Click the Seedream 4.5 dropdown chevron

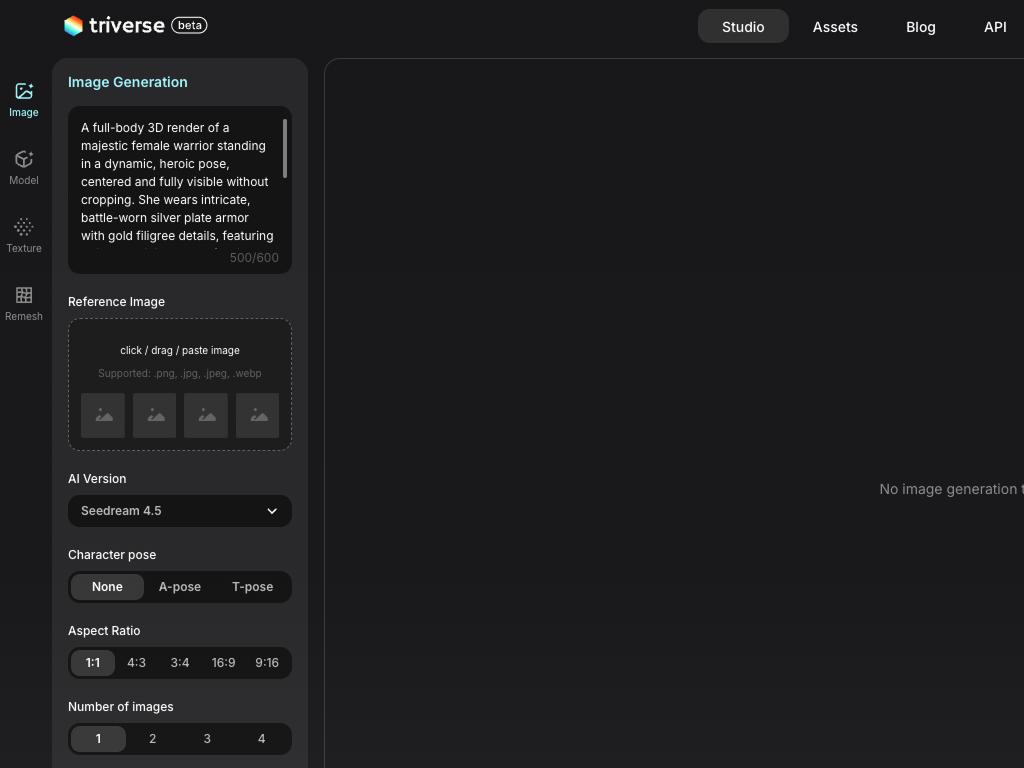point(272,511)
